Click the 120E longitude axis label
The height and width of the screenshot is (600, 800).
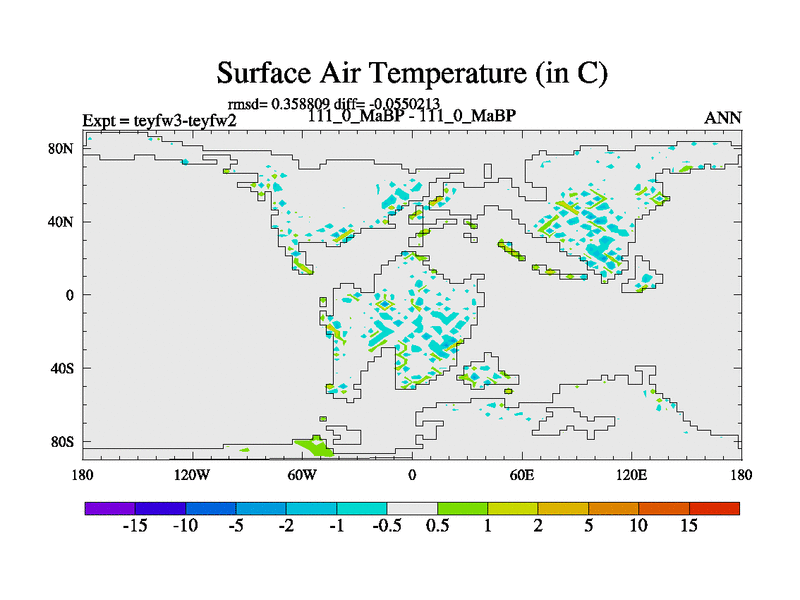point(632,474)
